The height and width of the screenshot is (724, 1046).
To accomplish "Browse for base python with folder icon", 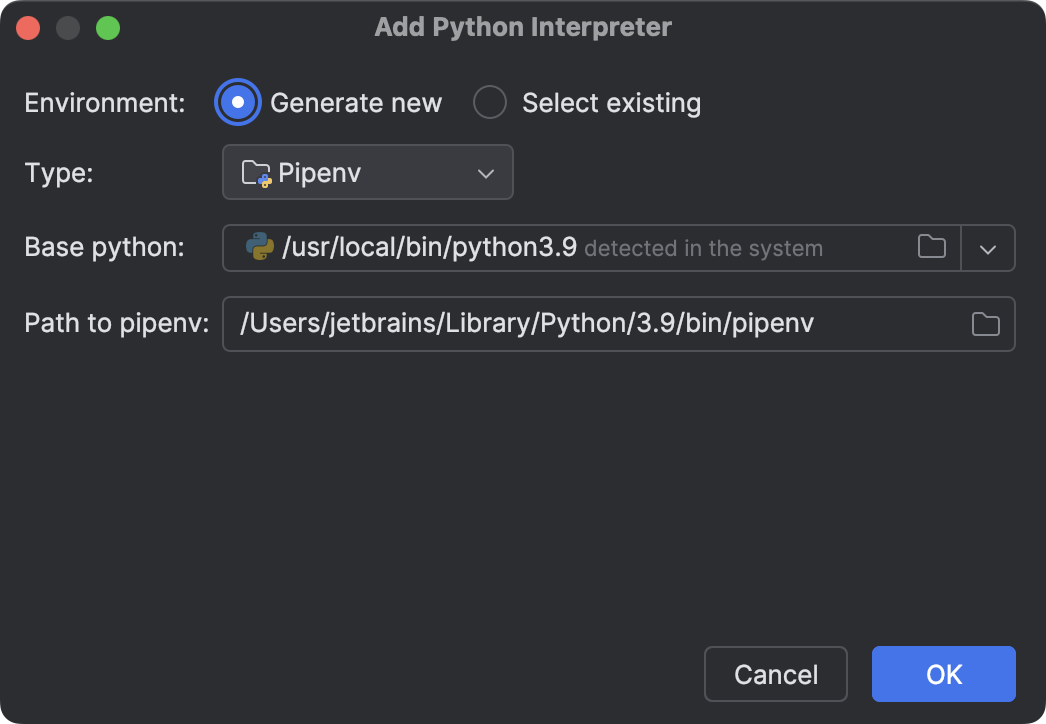I will click(x=931, y=247).
